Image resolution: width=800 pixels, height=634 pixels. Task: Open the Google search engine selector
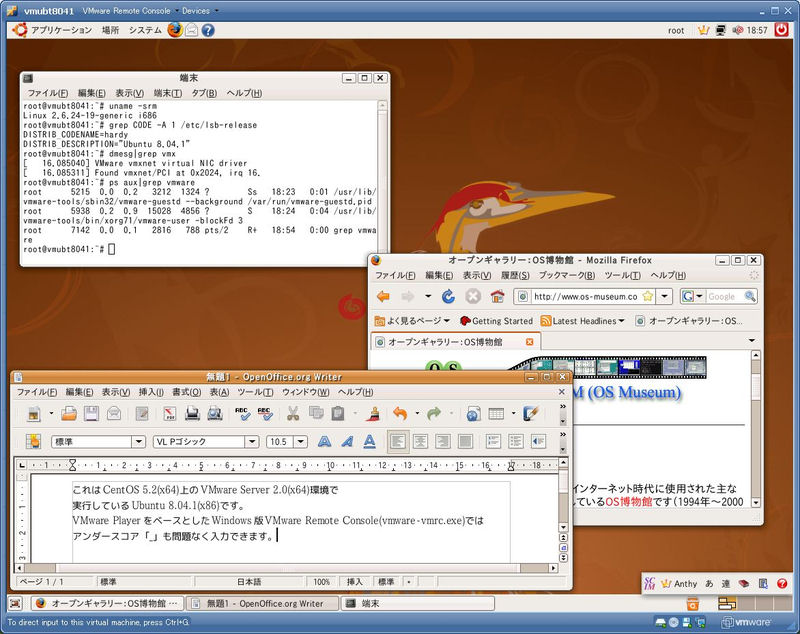(693, 296)
